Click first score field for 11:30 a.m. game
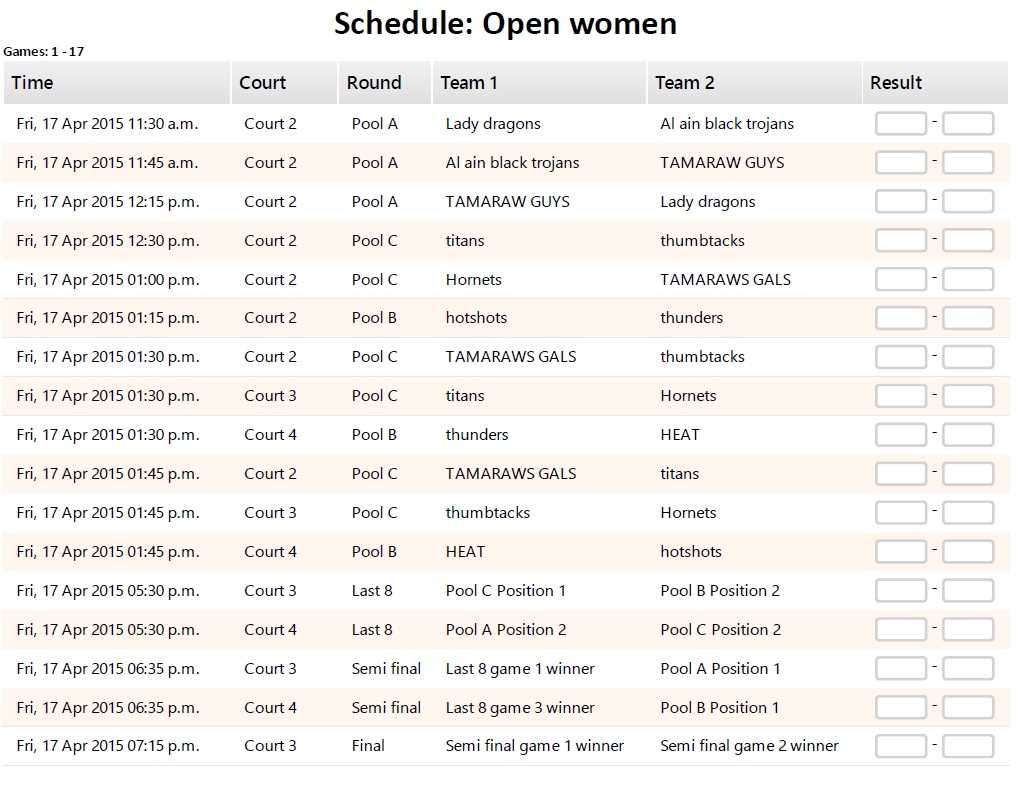Image resolution: width=1018 pixels, height=787 pixels. click(x=900, y=124)
